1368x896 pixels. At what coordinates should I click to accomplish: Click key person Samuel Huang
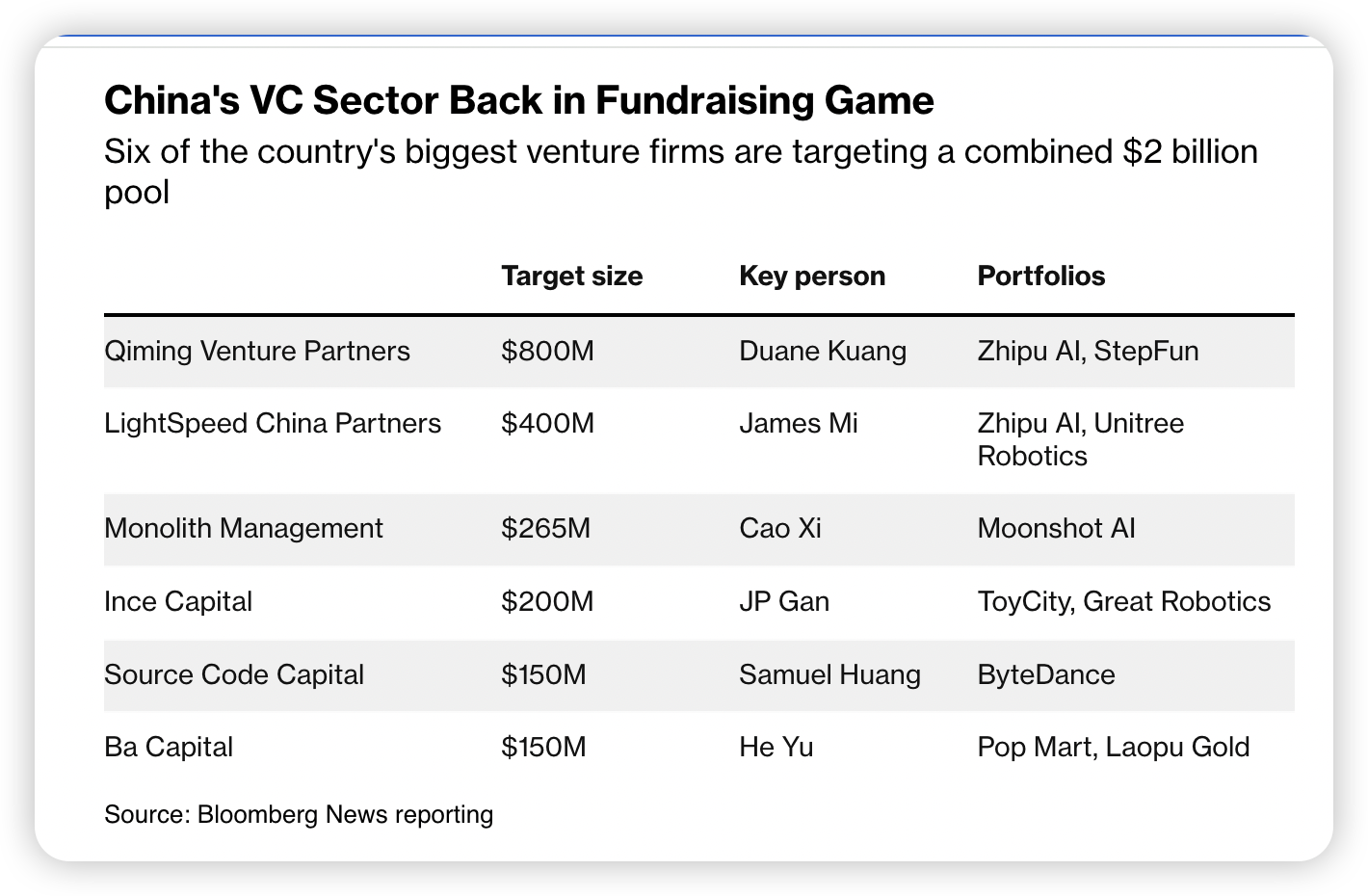pyautogui.click(x=829, y=674)
